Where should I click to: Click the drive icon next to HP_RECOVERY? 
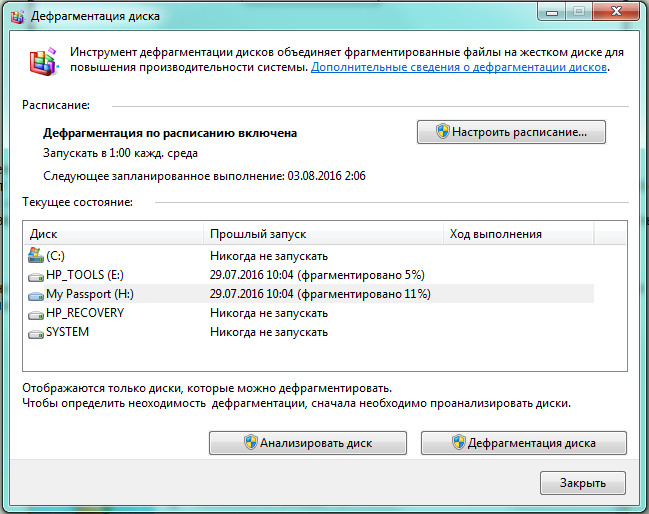[36, 315]
